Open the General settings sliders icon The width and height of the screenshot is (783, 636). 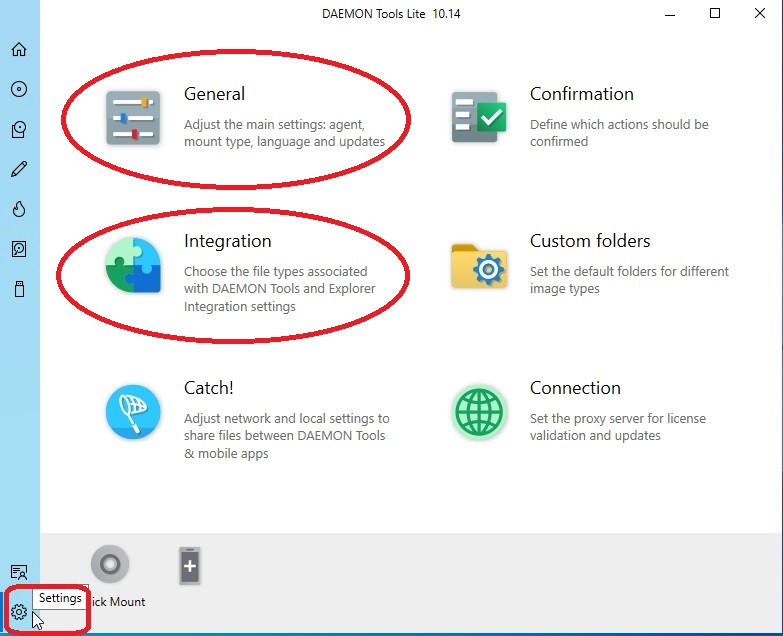[133, 118]
